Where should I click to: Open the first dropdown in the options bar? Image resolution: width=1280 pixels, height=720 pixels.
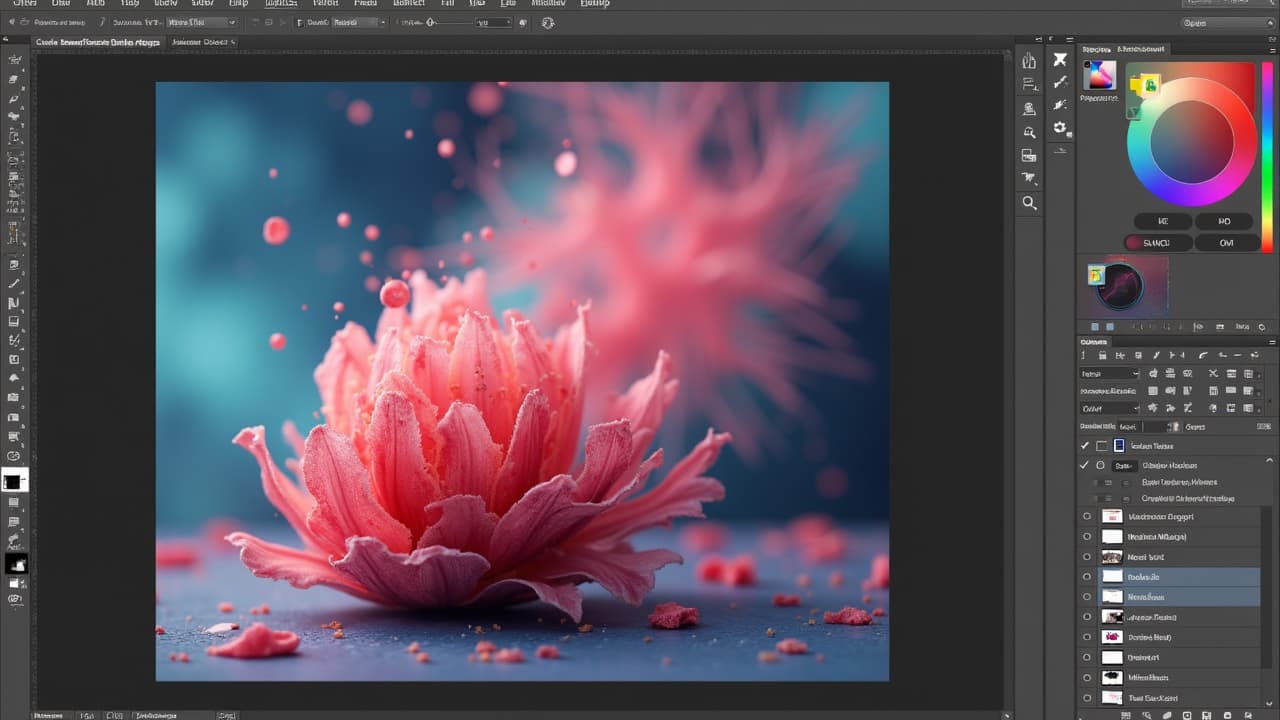(201, 22)
